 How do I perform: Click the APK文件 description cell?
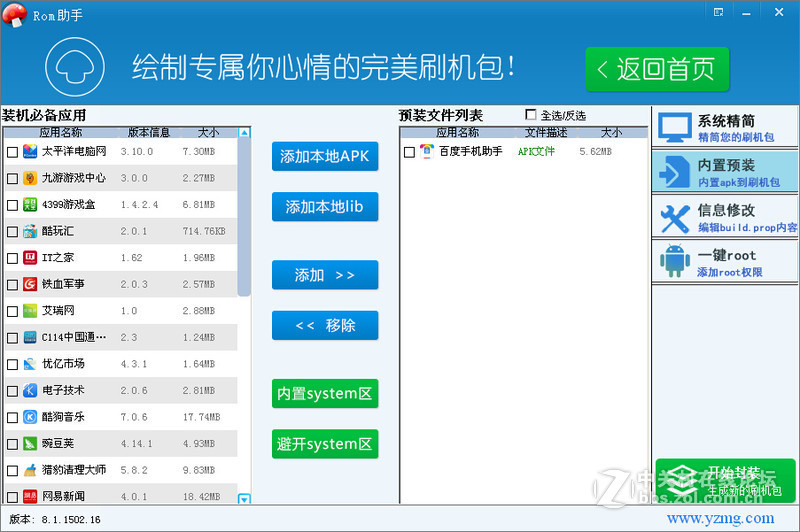pos(536,151)
